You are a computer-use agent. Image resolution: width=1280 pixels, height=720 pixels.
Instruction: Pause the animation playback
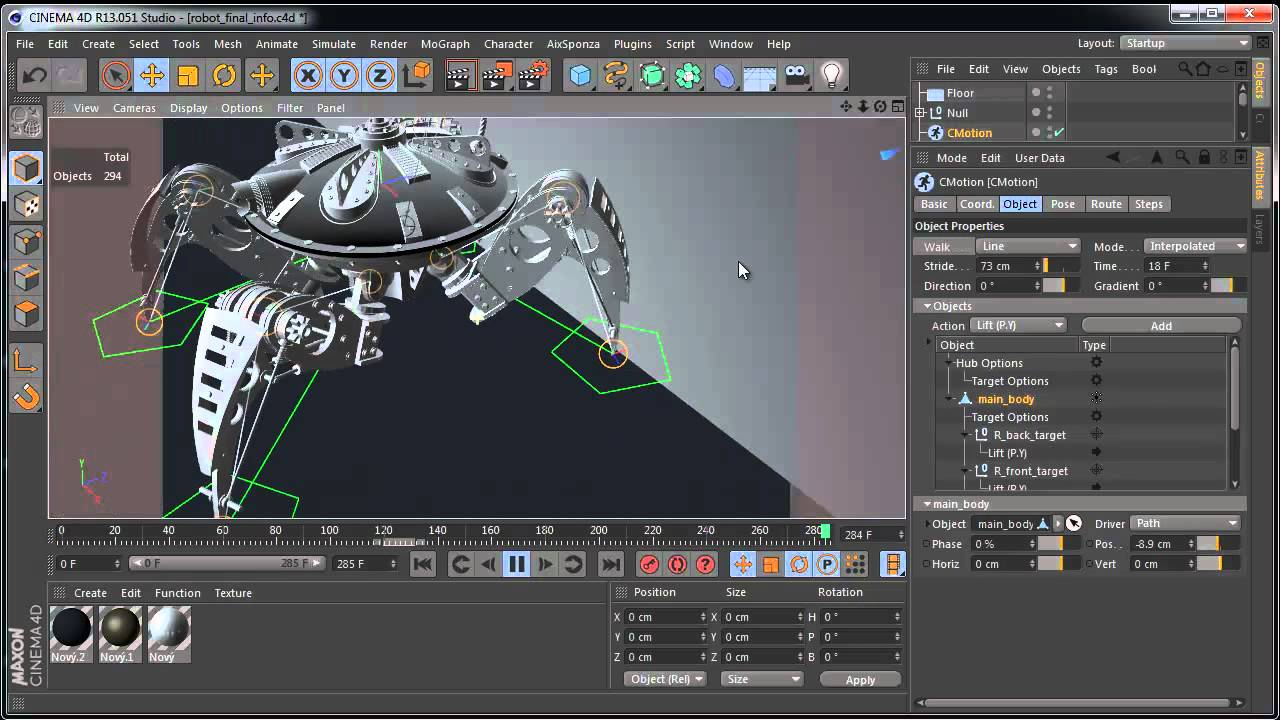coord(517,565)
